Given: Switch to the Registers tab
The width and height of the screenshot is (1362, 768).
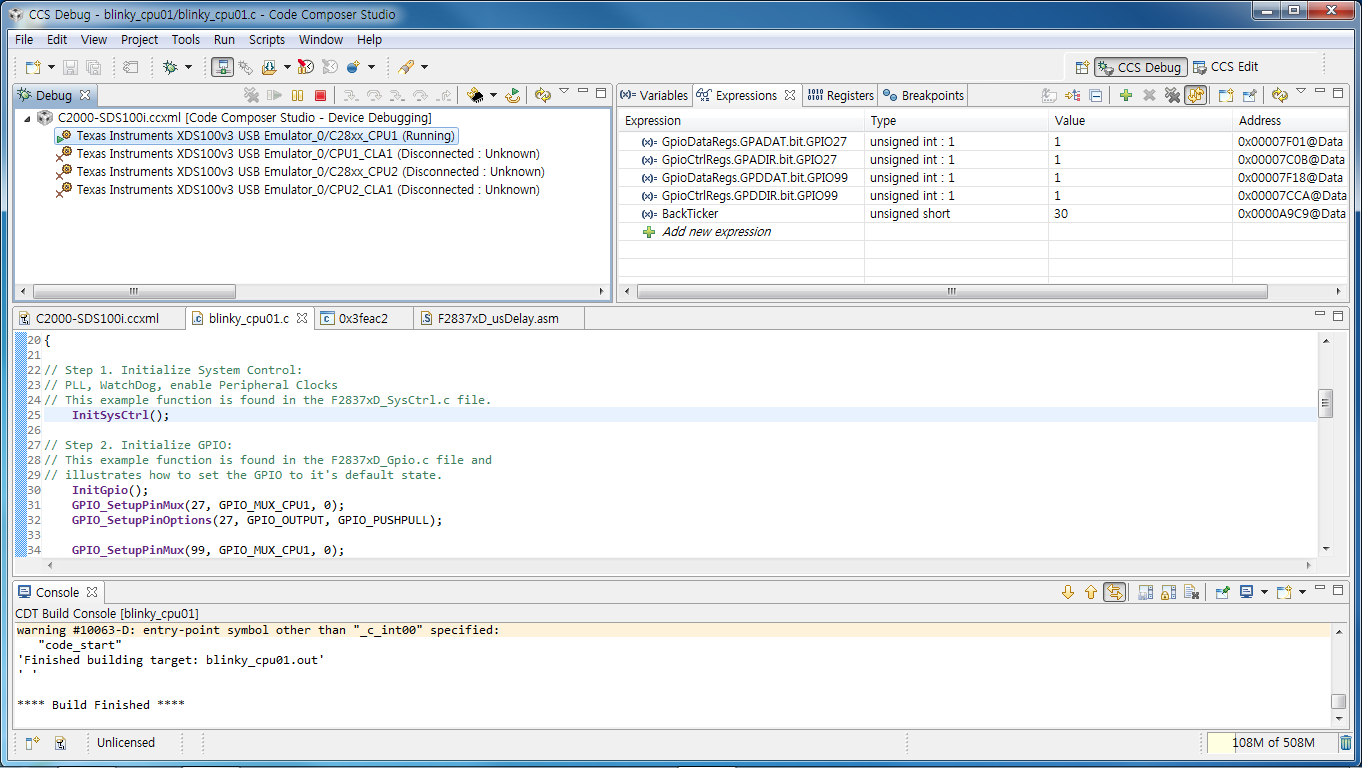Looking at the screenshot, I should [x=841, y=95].
